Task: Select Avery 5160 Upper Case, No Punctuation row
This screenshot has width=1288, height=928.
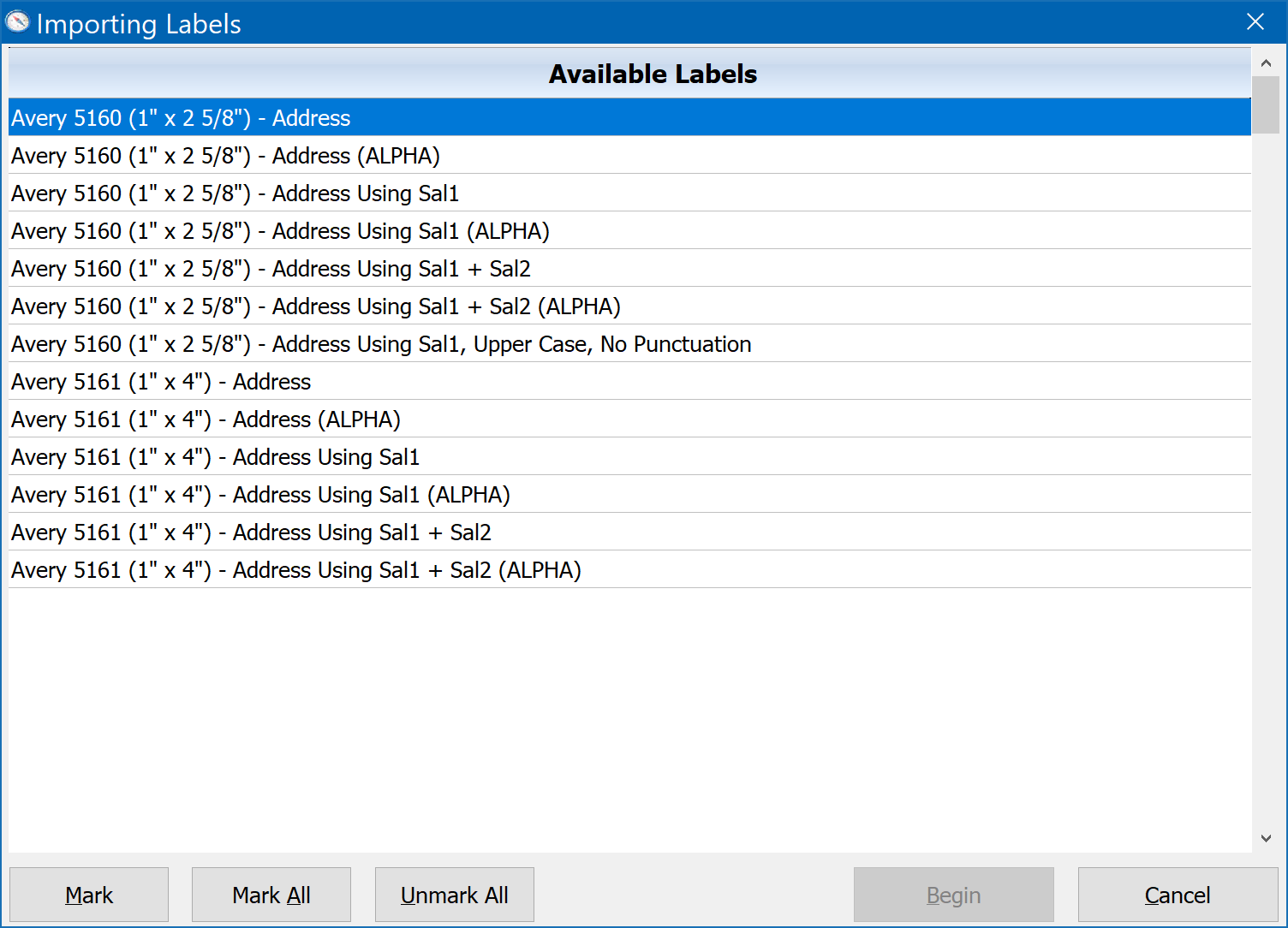Action: pos(630,343)
